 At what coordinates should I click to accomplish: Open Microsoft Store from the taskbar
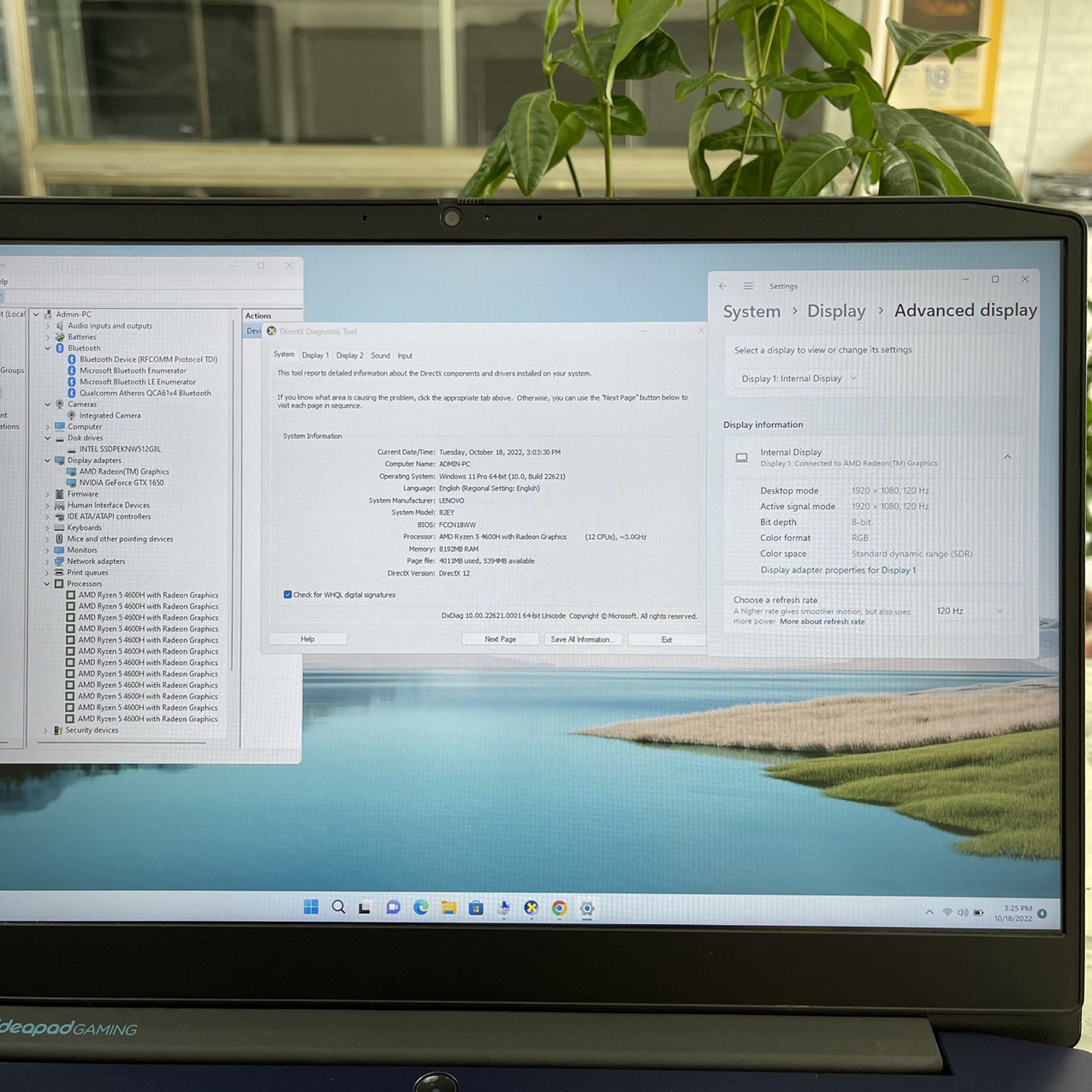tap(476, 908)
